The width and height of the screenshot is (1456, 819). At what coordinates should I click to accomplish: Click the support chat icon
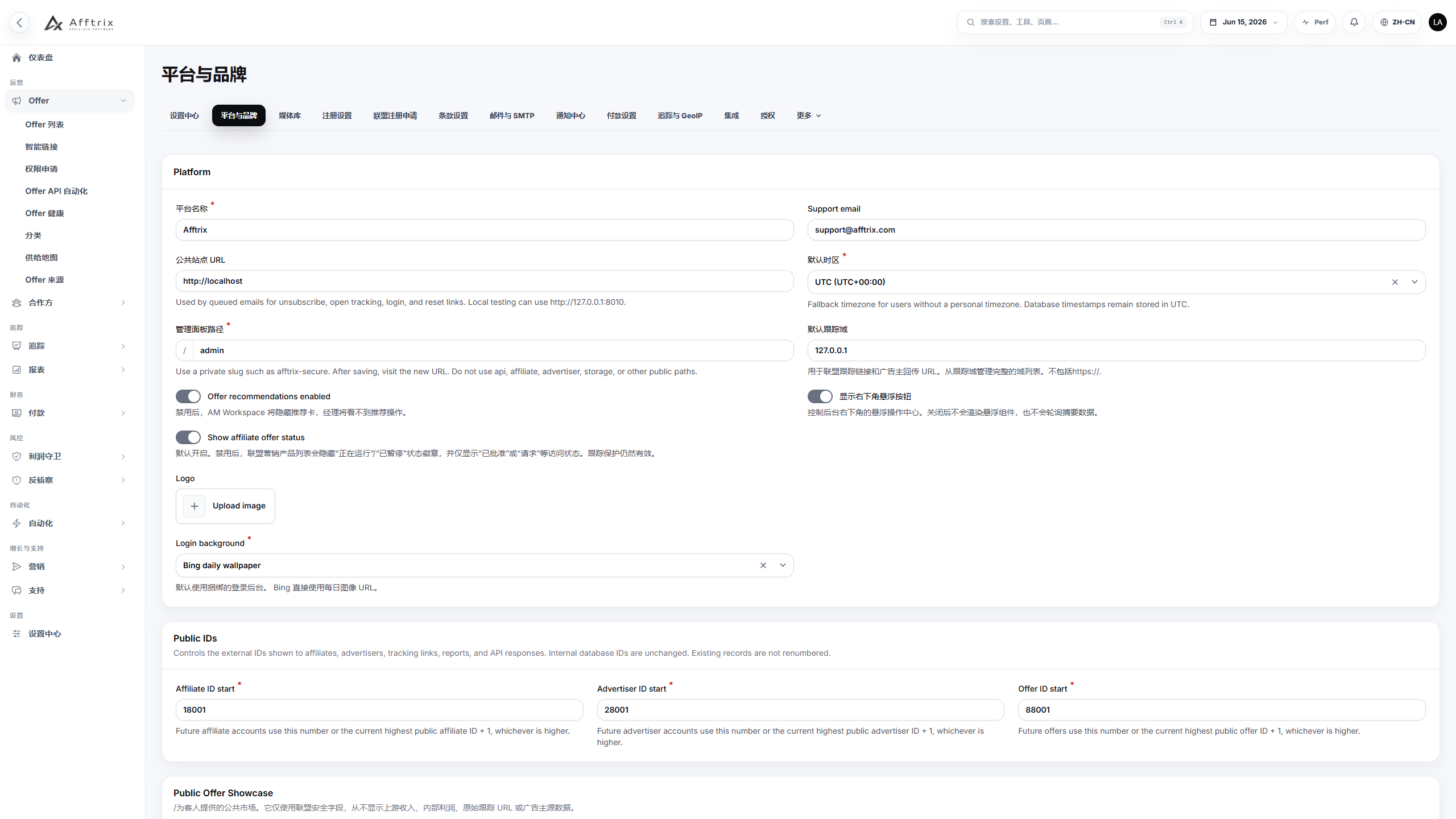[16, 590]
